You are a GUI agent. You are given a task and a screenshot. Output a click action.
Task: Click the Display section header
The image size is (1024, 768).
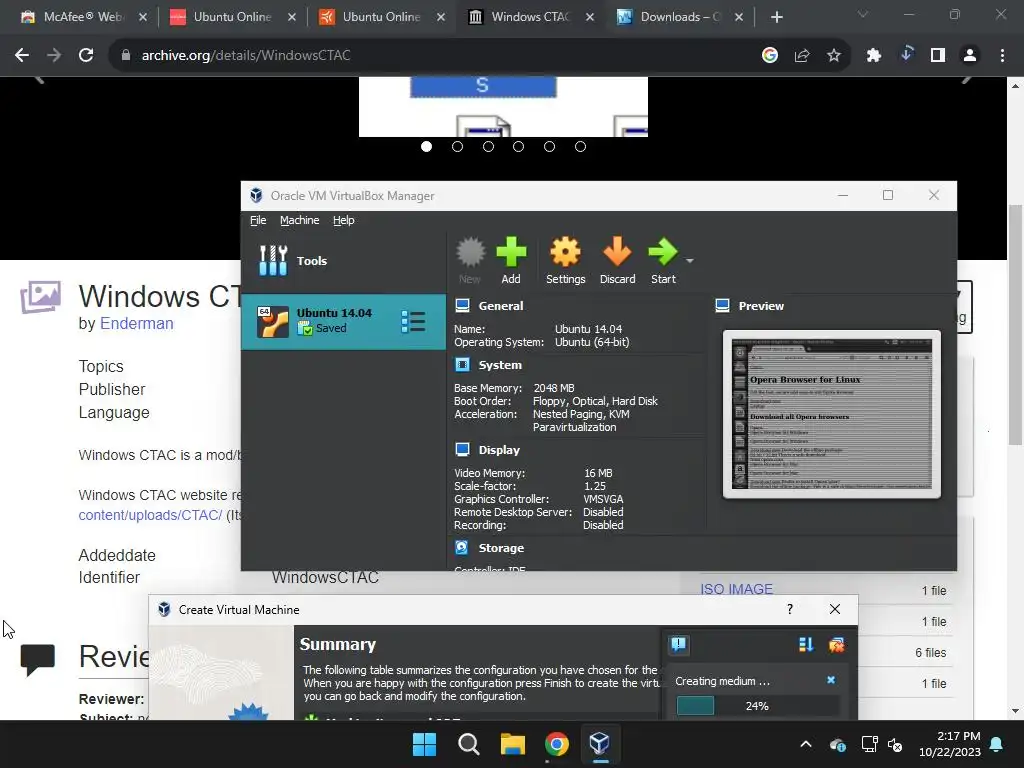pyautogui.click(x=499, y=450)
